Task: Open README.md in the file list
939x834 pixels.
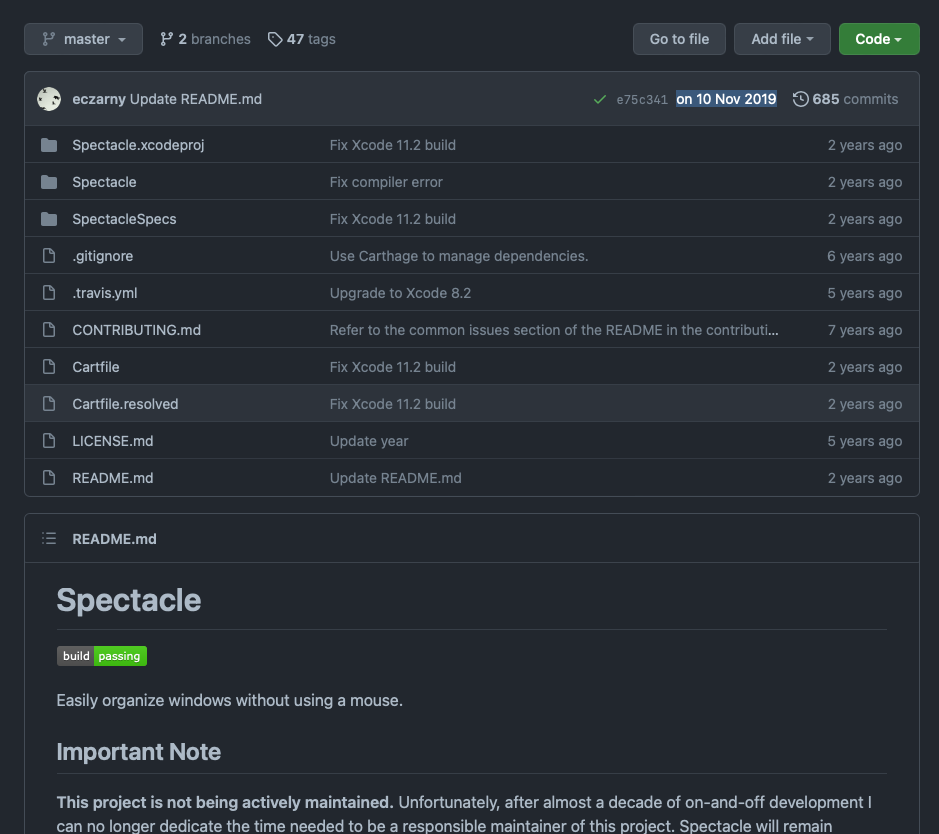Action: [113, 478]
